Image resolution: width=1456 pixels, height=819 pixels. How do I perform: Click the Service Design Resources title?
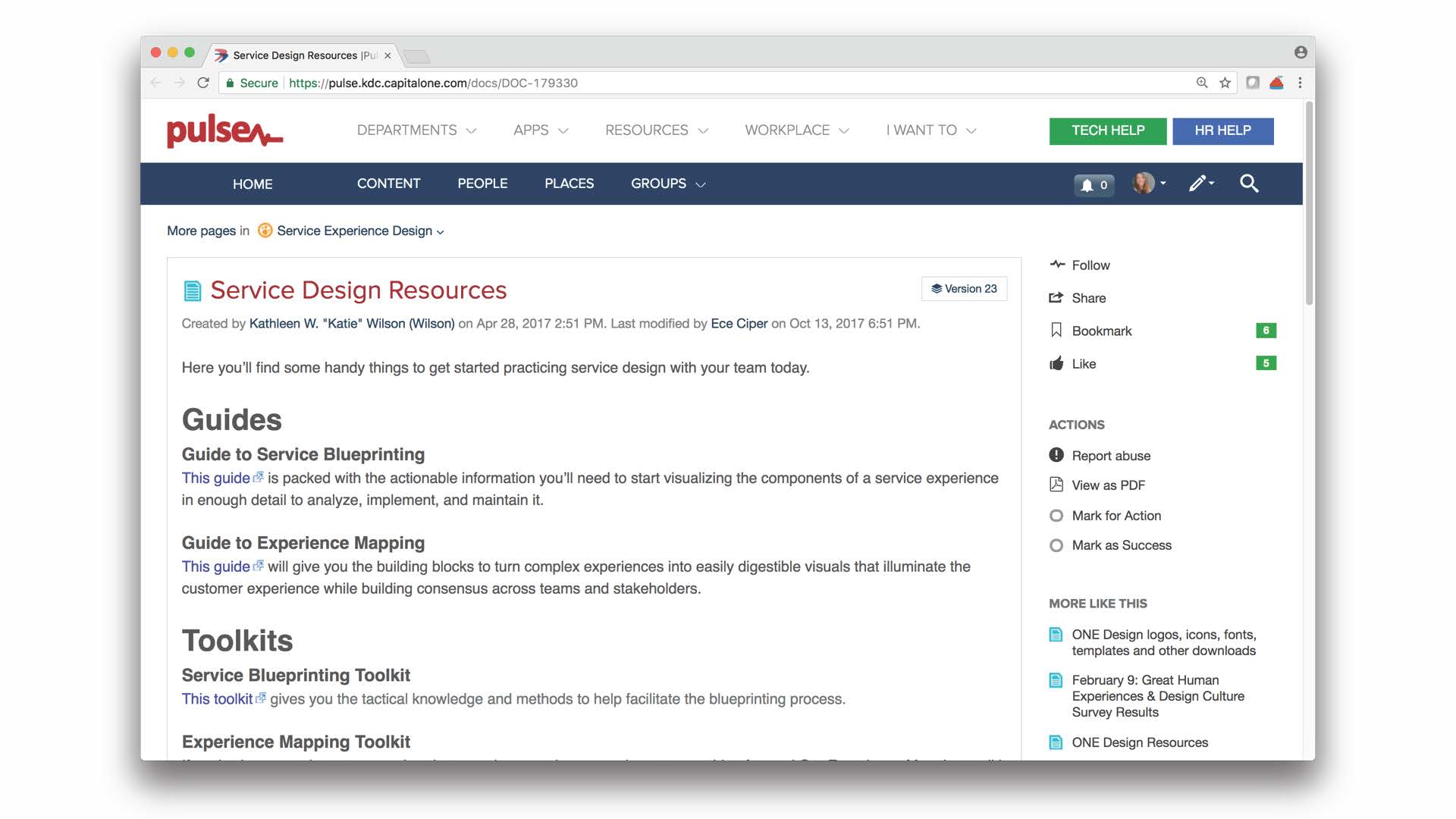pos(358,290)
